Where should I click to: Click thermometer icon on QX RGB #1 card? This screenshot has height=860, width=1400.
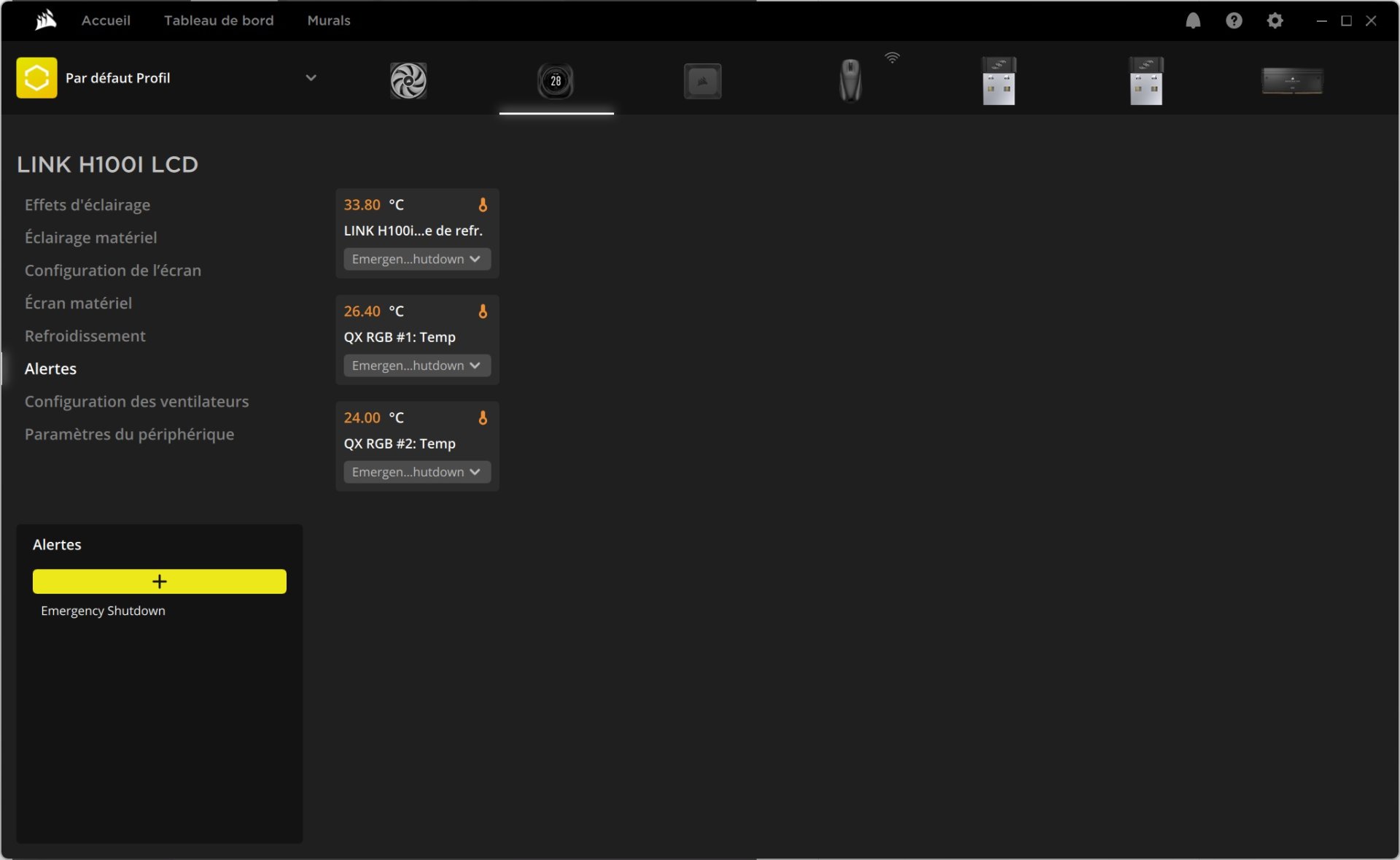483,311
